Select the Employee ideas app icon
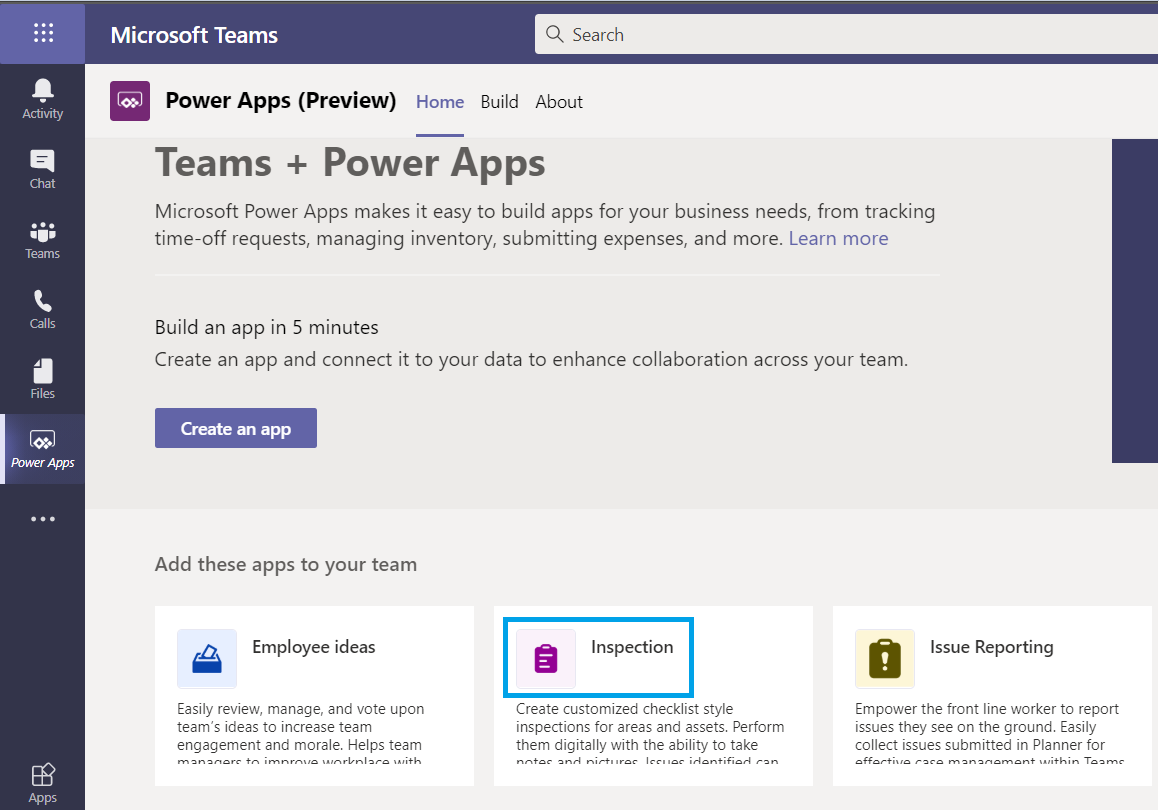 207,659
